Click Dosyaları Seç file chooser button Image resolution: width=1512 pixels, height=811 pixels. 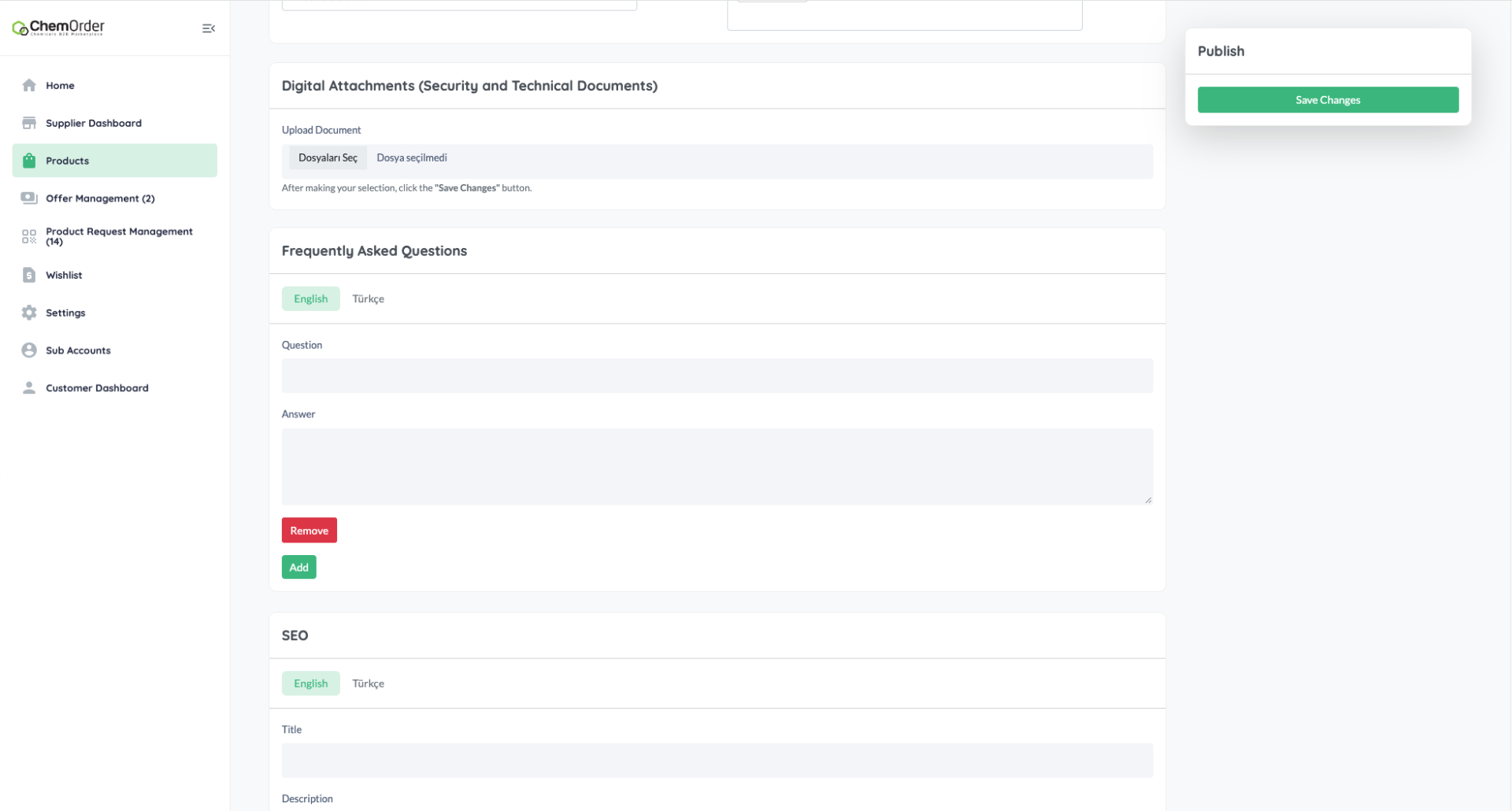pos(328,157)
